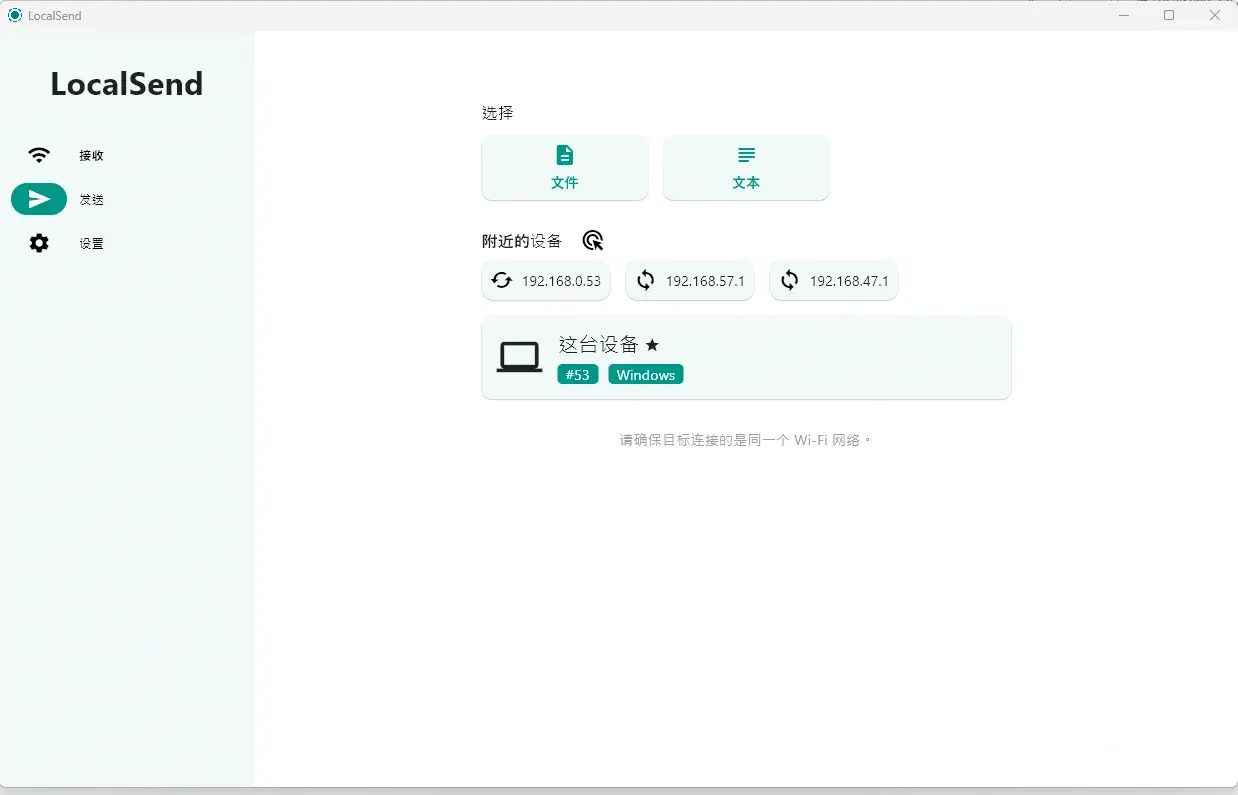Select the 接收 (Receive) wifi icon

(x=38, y=155)
